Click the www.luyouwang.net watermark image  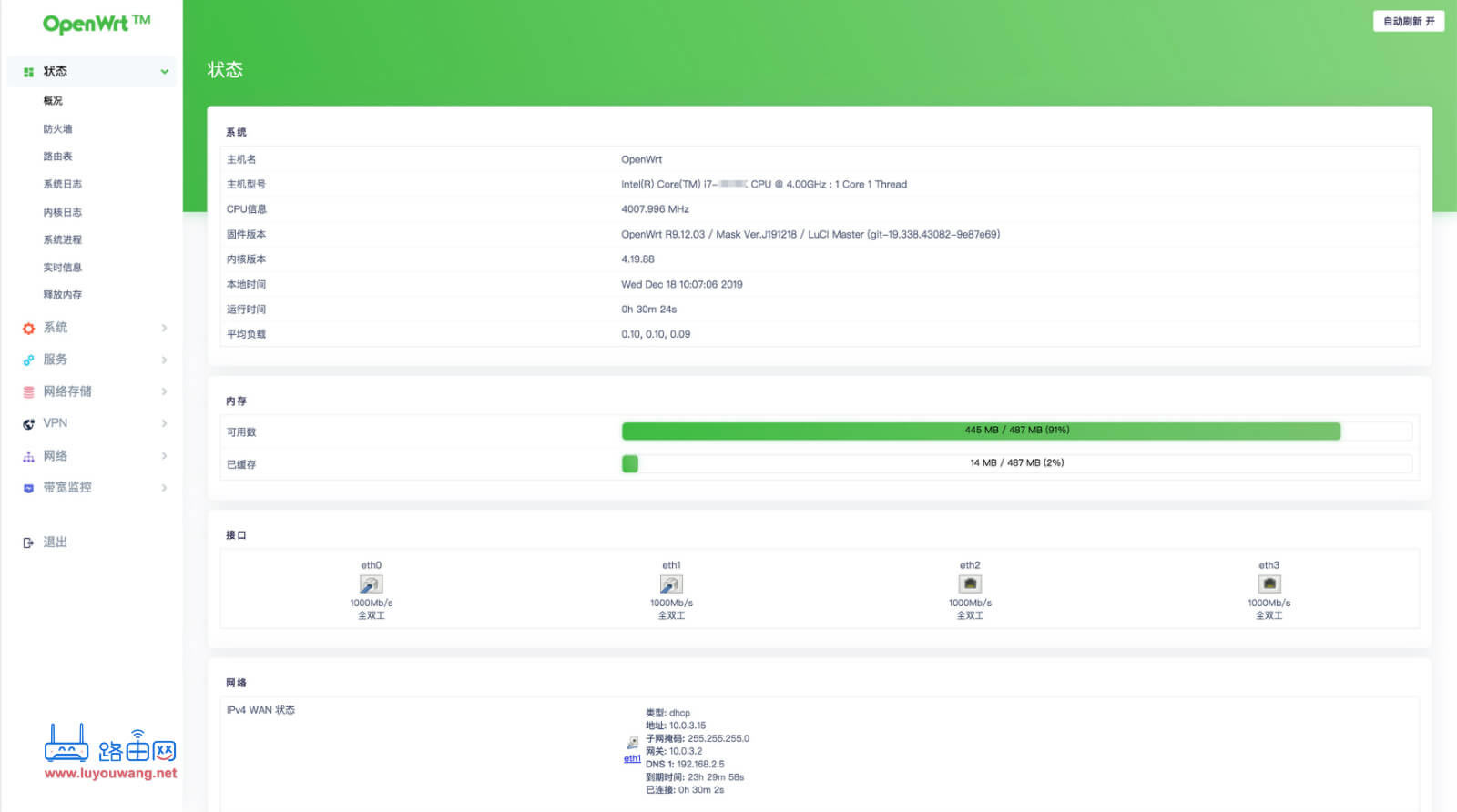(x=110, y=754)
